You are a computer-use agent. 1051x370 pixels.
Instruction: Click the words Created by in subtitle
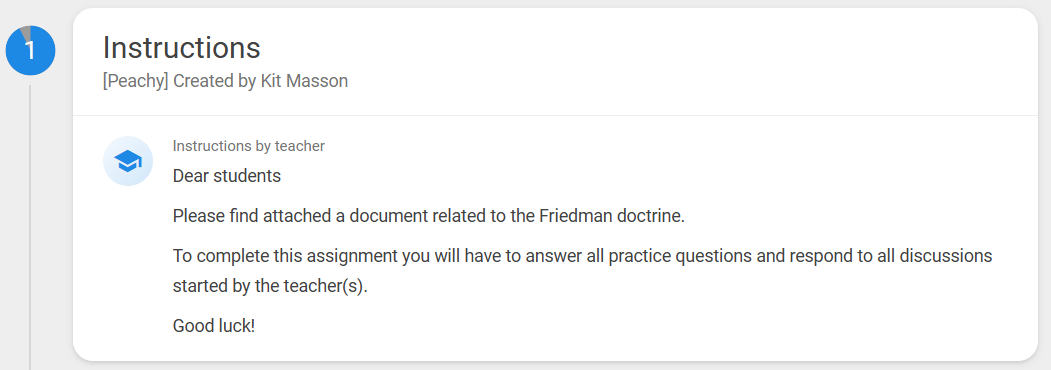214,82
